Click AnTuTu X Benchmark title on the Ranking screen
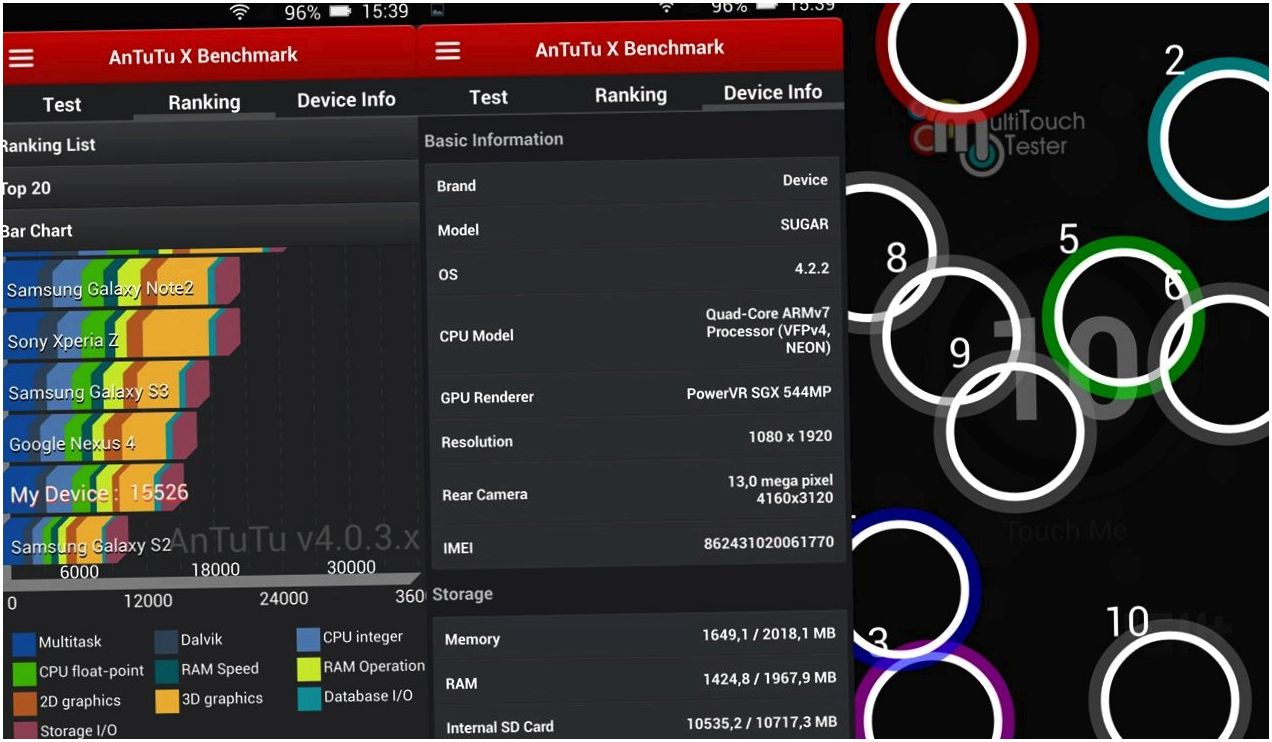Image resolution: width=1272 pixels, height=742 pixels. tap(203, 56)
